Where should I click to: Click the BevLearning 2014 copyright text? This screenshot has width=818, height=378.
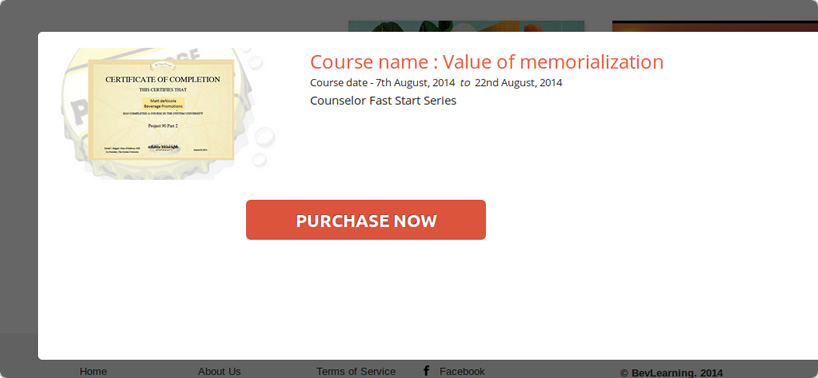[x=671, y=373]
